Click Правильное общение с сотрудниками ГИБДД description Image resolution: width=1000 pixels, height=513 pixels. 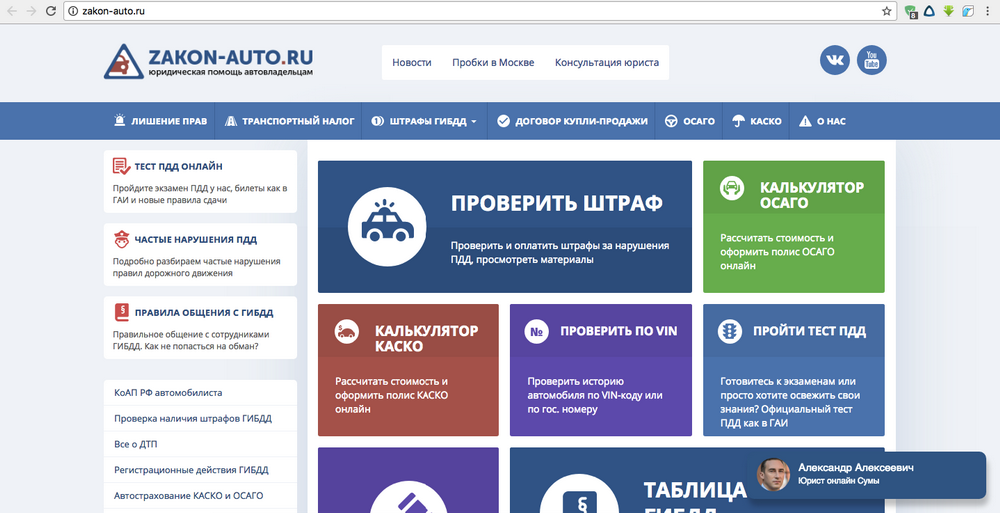pos(191,340)
